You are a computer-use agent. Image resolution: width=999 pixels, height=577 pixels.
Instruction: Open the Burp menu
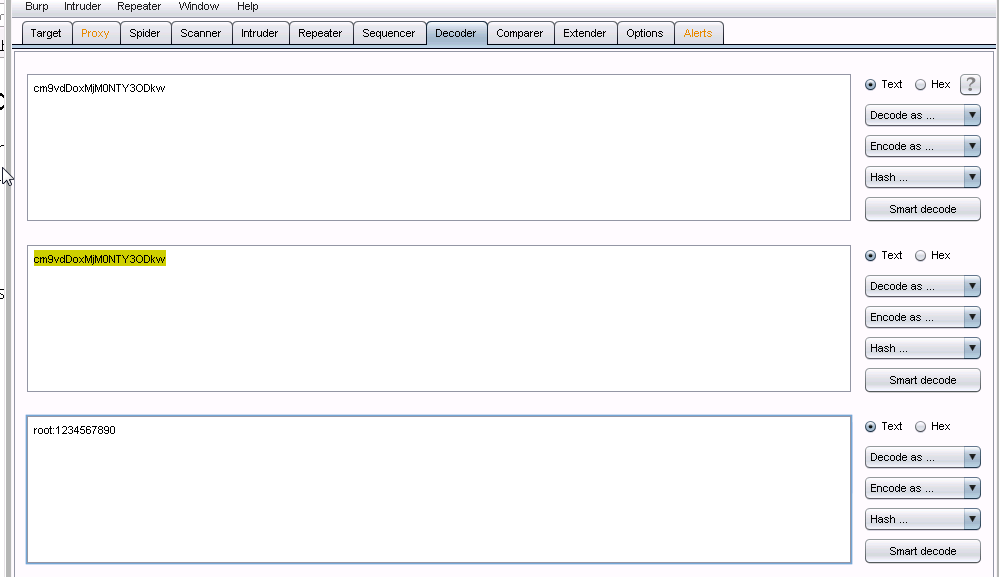click(36, 6)
